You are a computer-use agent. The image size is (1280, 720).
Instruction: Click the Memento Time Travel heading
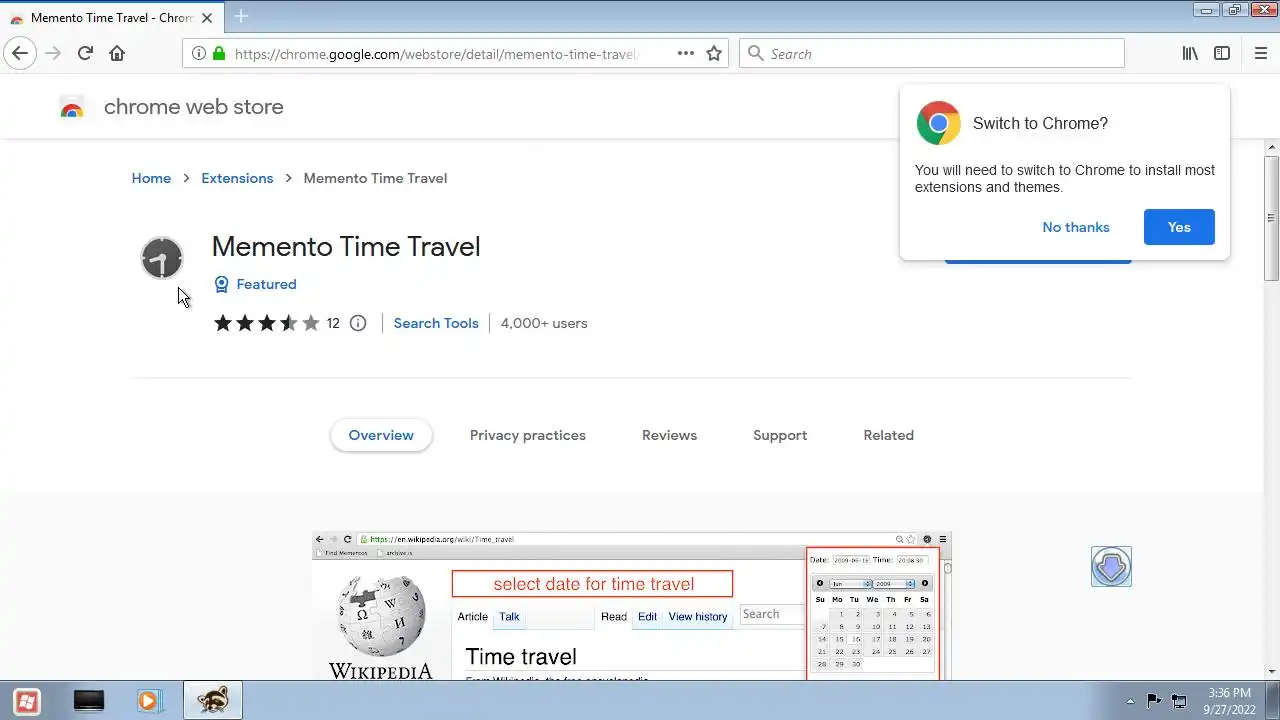click(346, 247)
